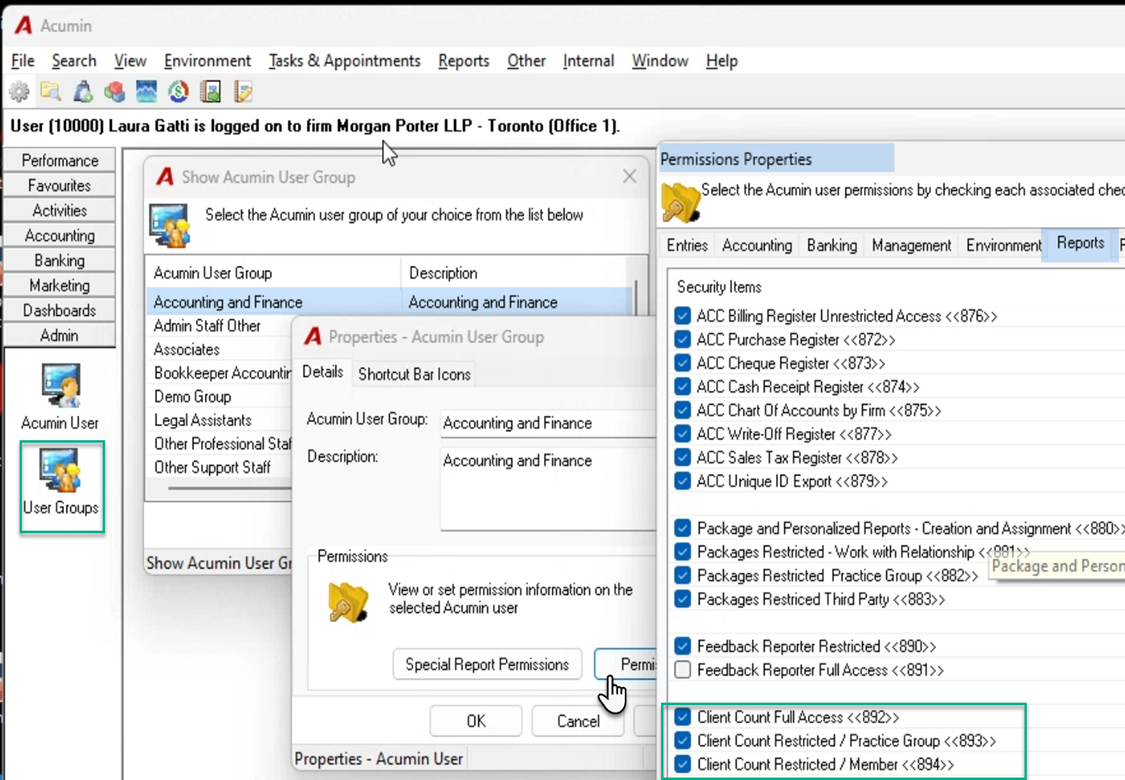Image resolution: width=1125 pixels, height=780 pixels.
Task: Toggle Feedback Reporter Restricted checkbox
Action: [x=682, y=647]
